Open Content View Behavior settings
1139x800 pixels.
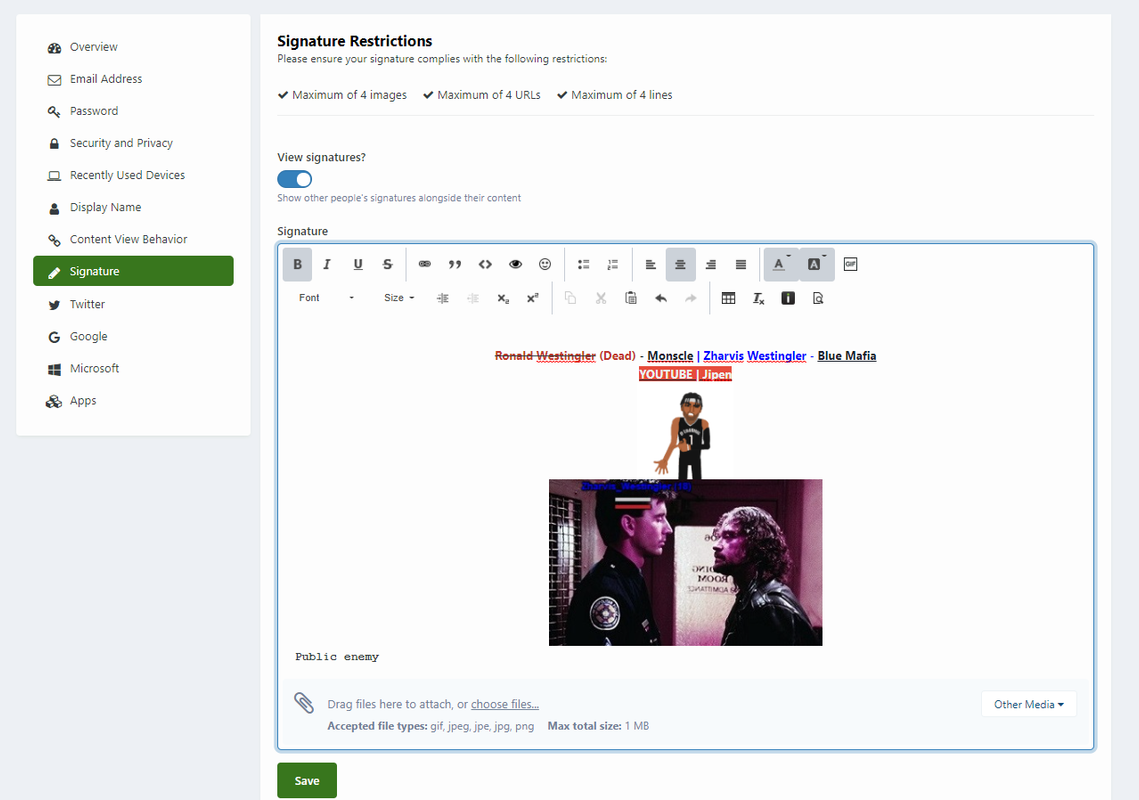click(133, 239)
